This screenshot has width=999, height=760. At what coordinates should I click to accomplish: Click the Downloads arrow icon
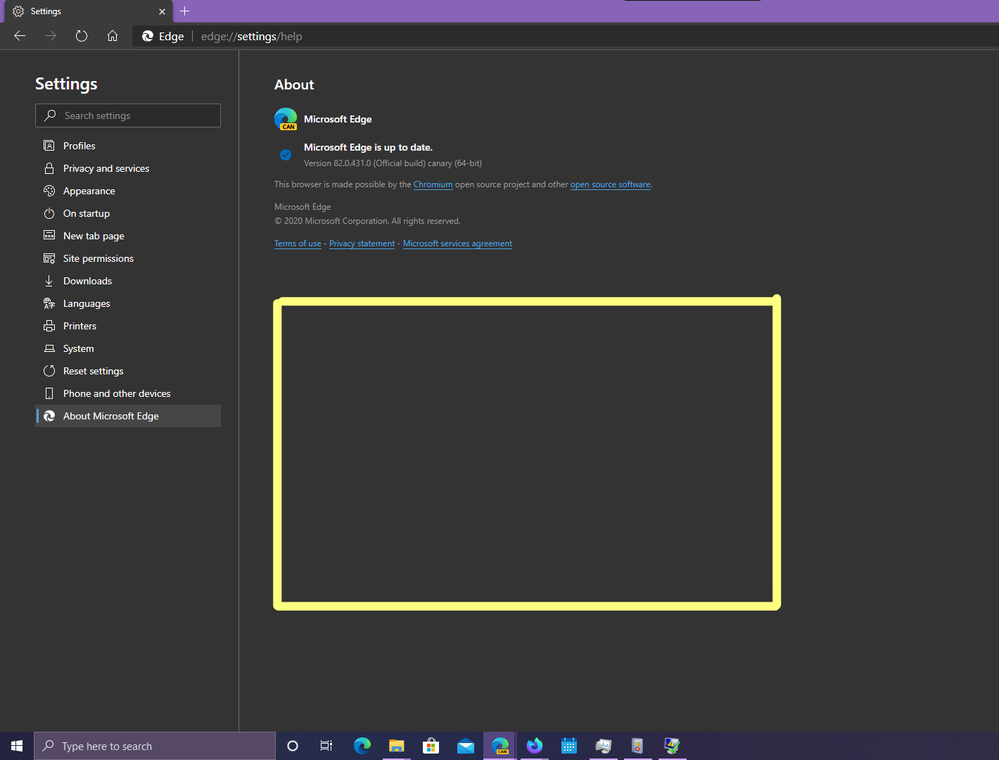tap(49, 281)
